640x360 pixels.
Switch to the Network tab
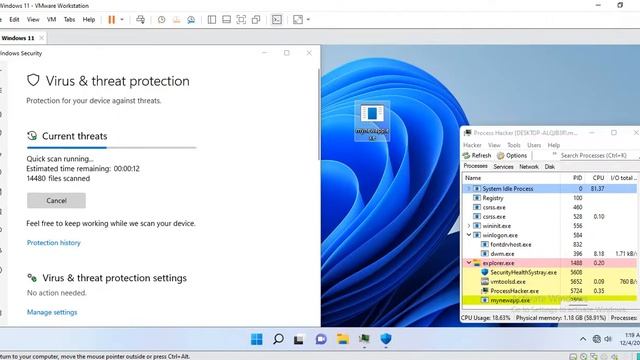coord(529,167)
